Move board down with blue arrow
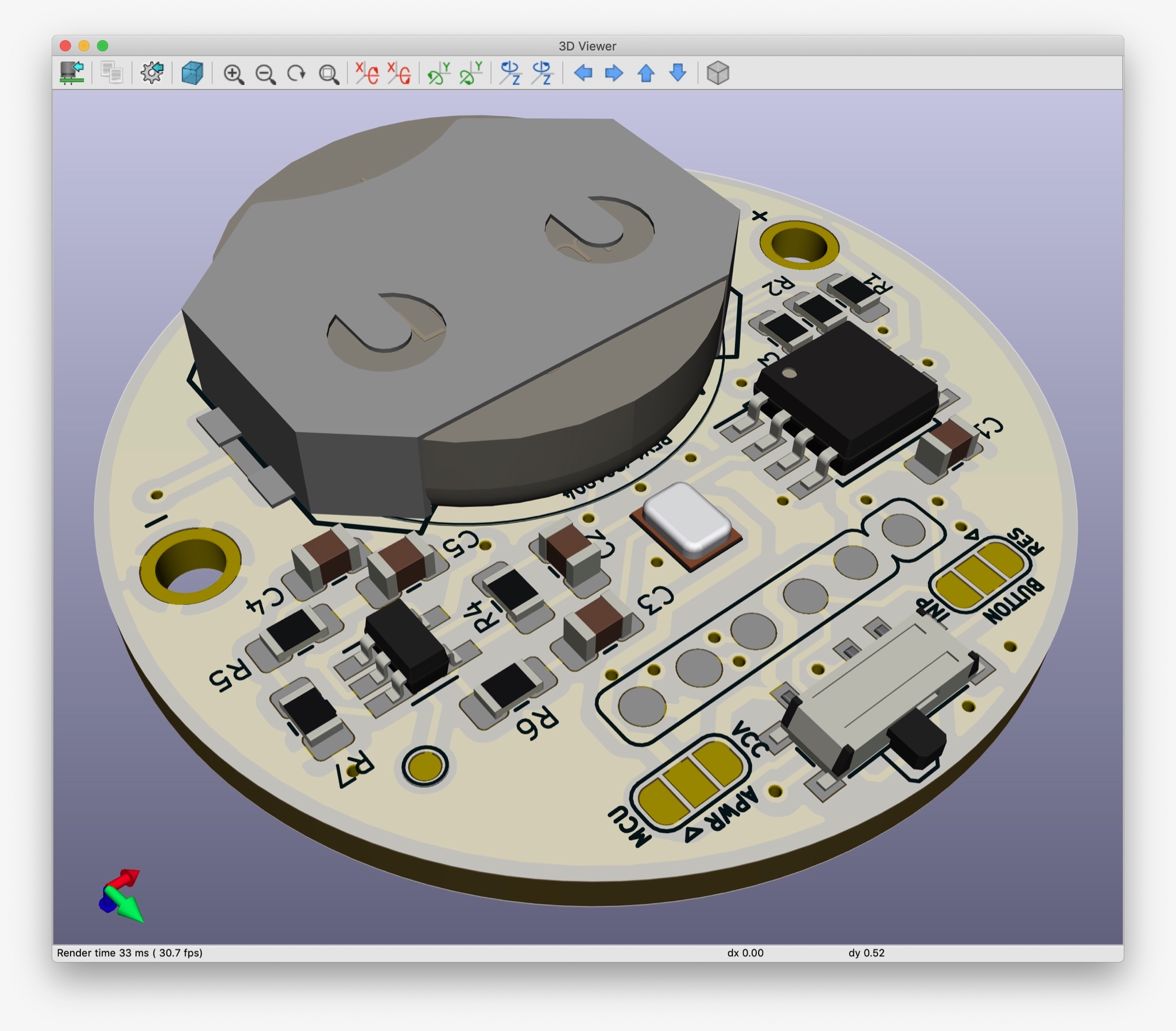 [678, 73]
